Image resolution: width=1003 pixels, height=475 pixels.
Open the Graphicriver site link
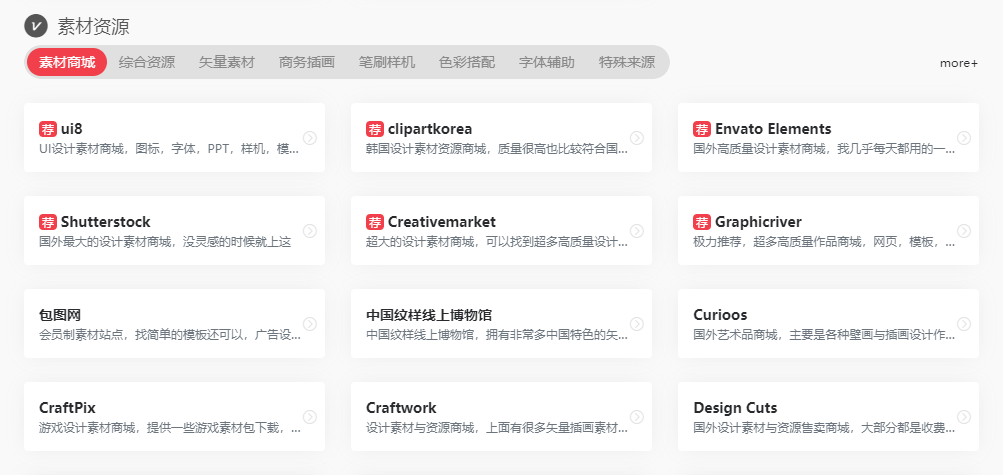(x=758, y=222)
